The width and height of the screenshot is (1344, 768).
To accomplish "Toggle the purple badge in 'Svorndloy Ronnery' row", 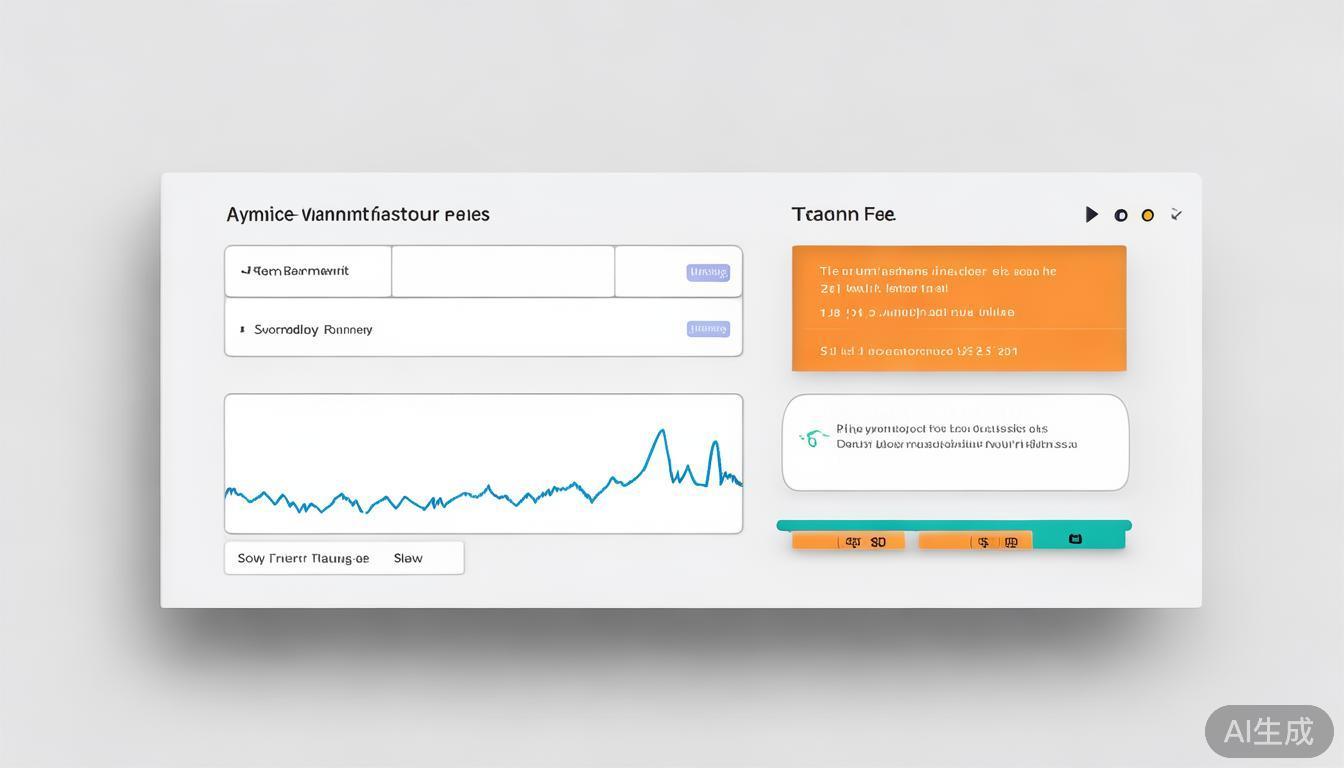I will click(x=708, y=329).
